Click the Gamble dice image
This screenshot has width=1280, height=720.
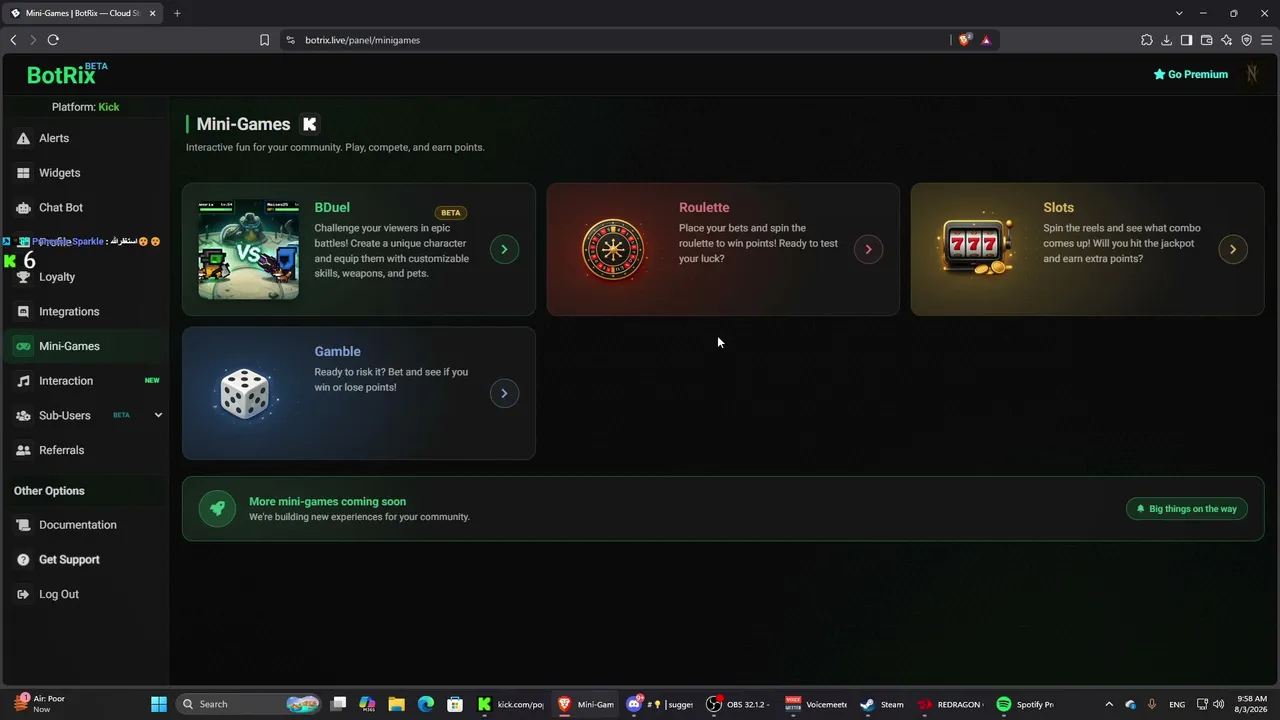pyautogui.click(x=245, y=394)
